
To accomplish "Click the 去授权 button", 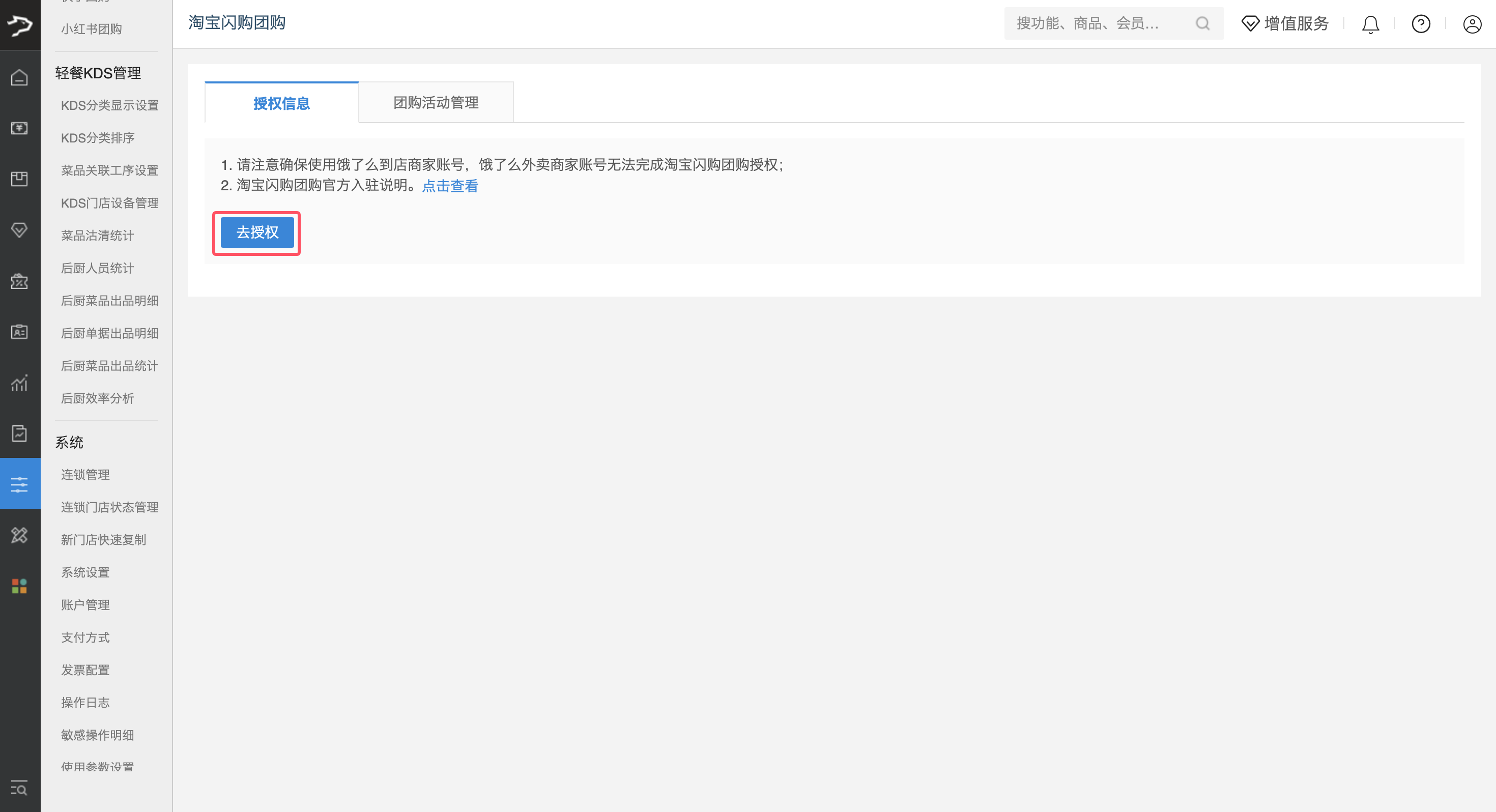I will click(x=256, y=233).
